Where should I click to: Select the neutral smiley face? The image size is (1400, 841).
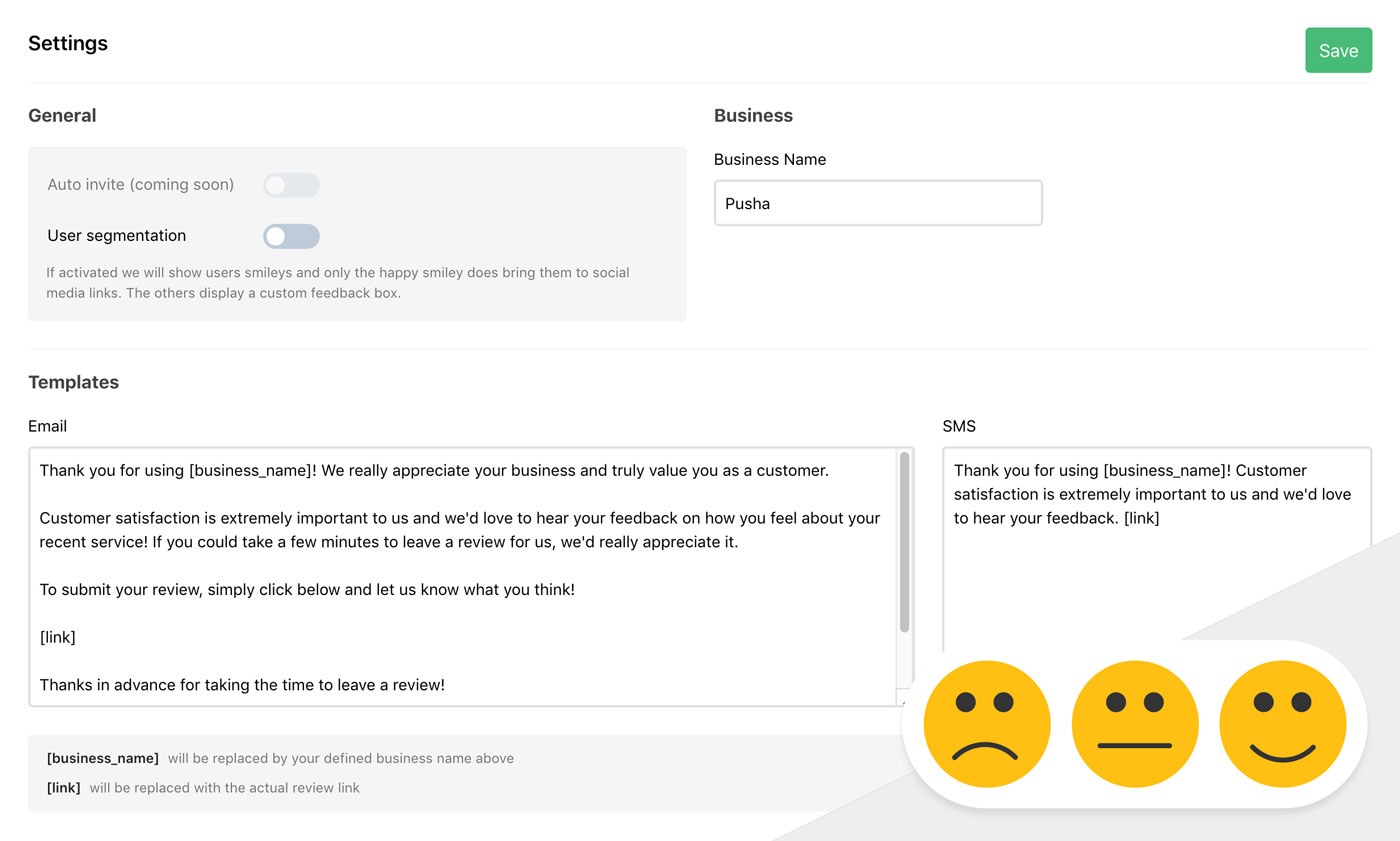coord(1134,724)
